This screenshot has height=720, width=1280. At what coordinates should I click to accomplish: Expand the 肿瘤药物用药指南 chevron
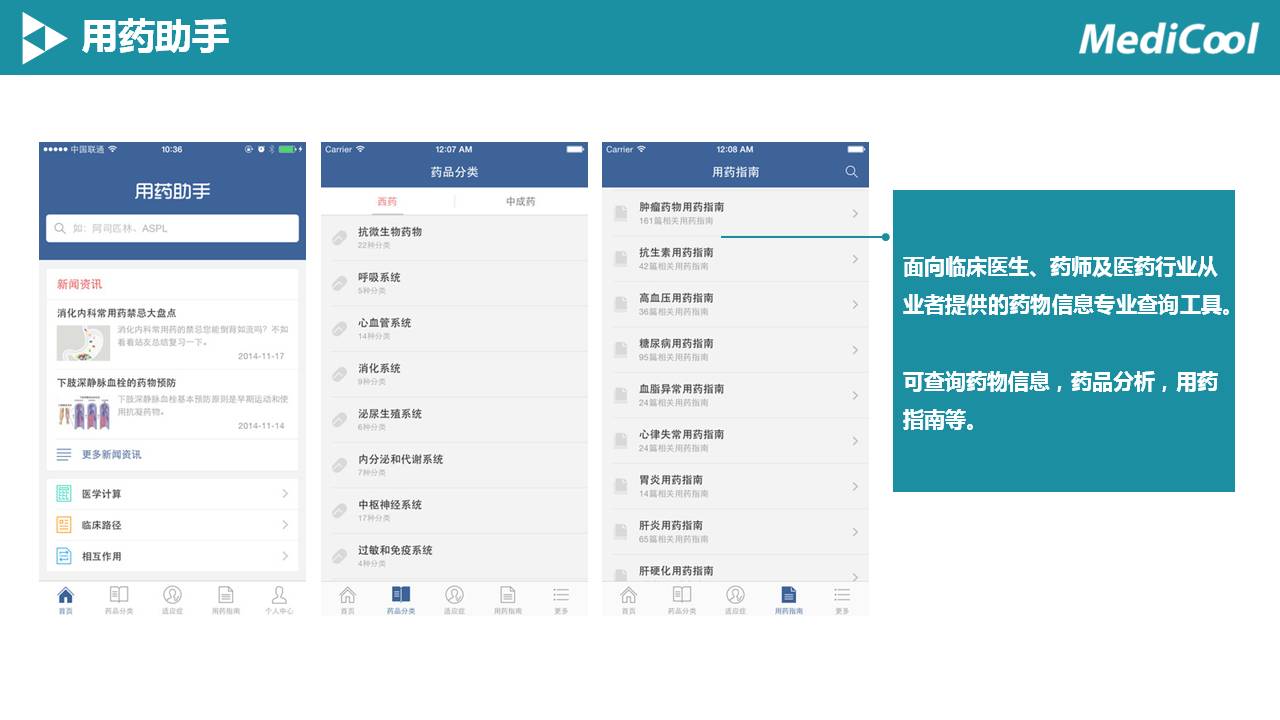855,213
